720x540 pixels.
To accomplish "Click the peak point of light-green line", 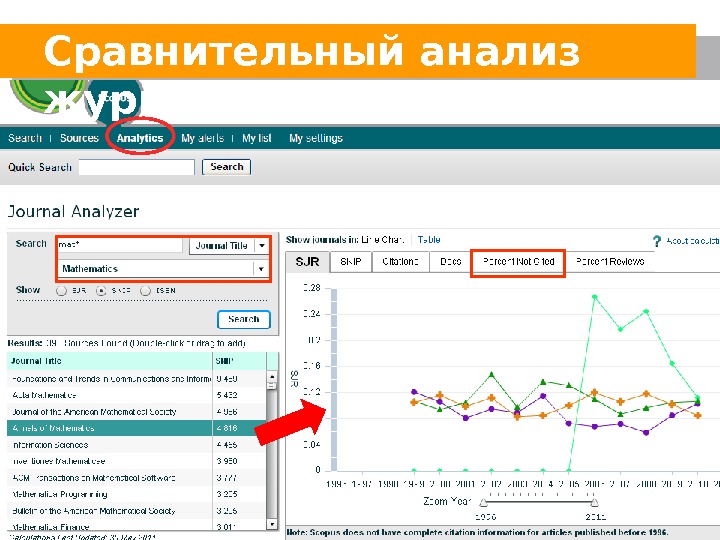I will click(595, 297).
